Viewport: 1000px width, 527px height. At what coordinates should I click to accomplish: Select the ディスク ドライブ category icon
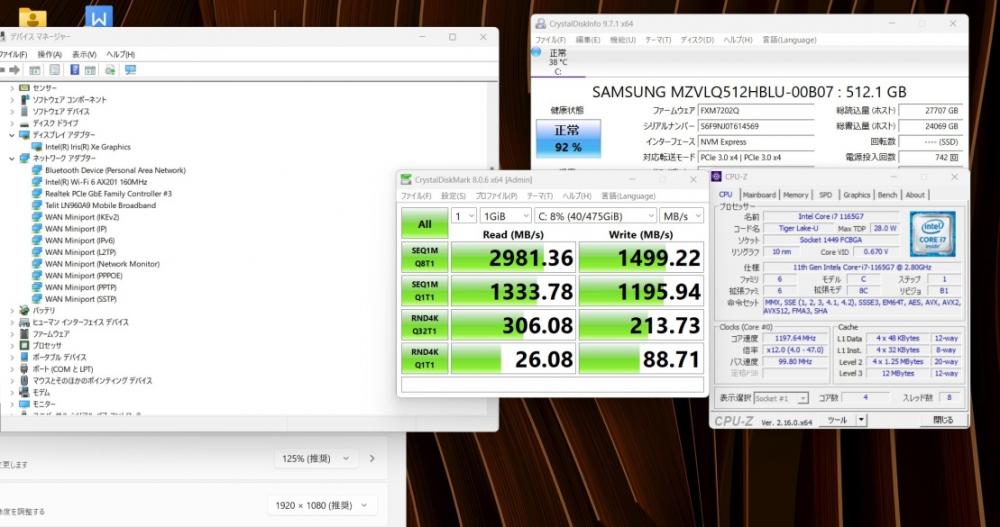[x=24, y=123]
